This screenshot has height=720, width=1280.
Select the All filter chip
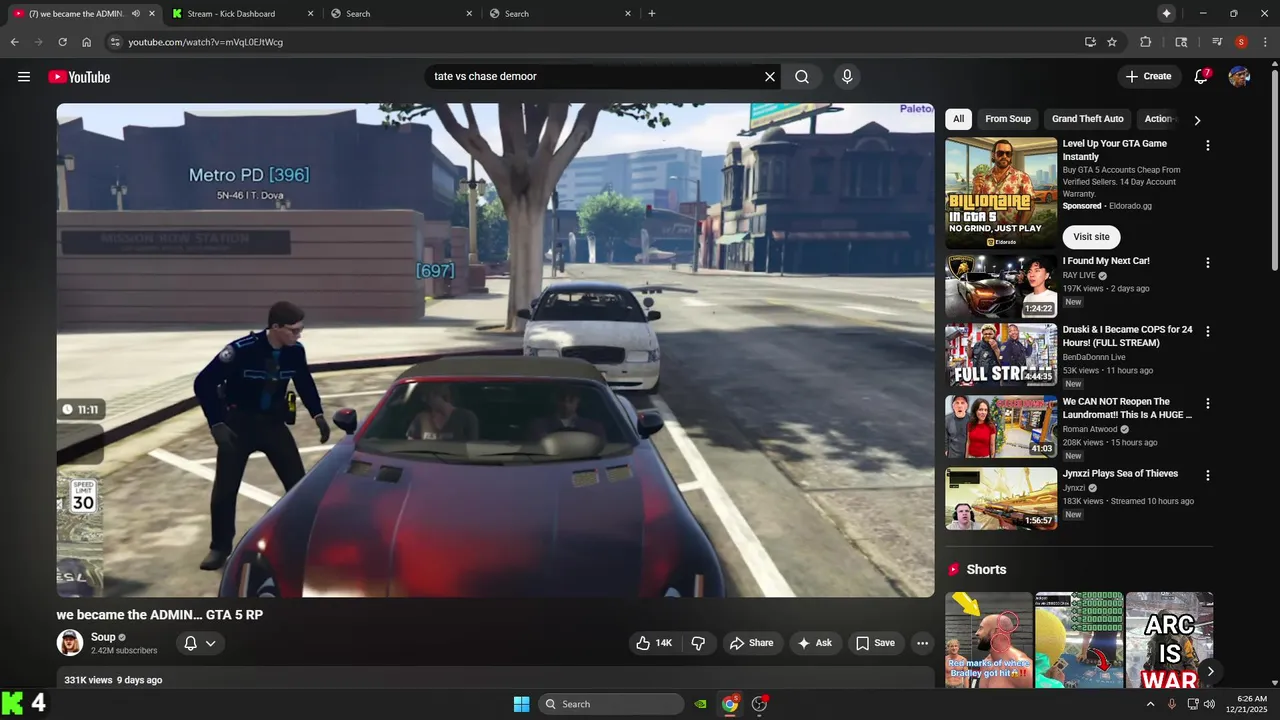coord(958,119)
